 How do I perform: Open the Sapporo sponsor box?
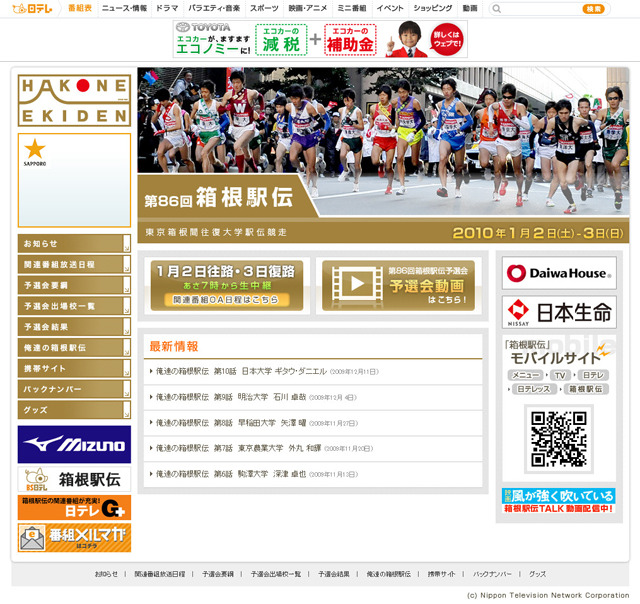click(74, 180)
